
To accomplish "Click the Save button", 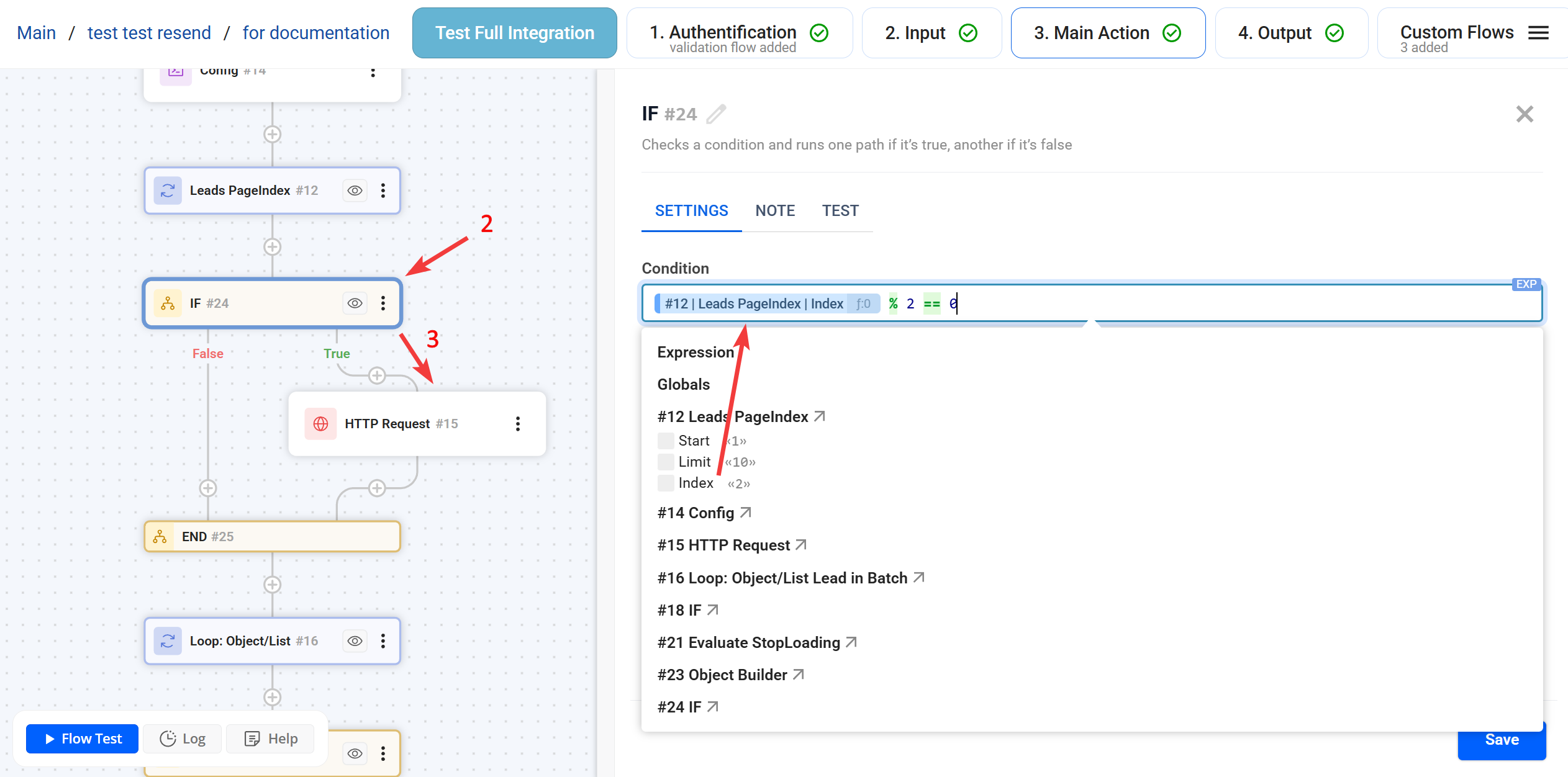I will coord(1502,739).
